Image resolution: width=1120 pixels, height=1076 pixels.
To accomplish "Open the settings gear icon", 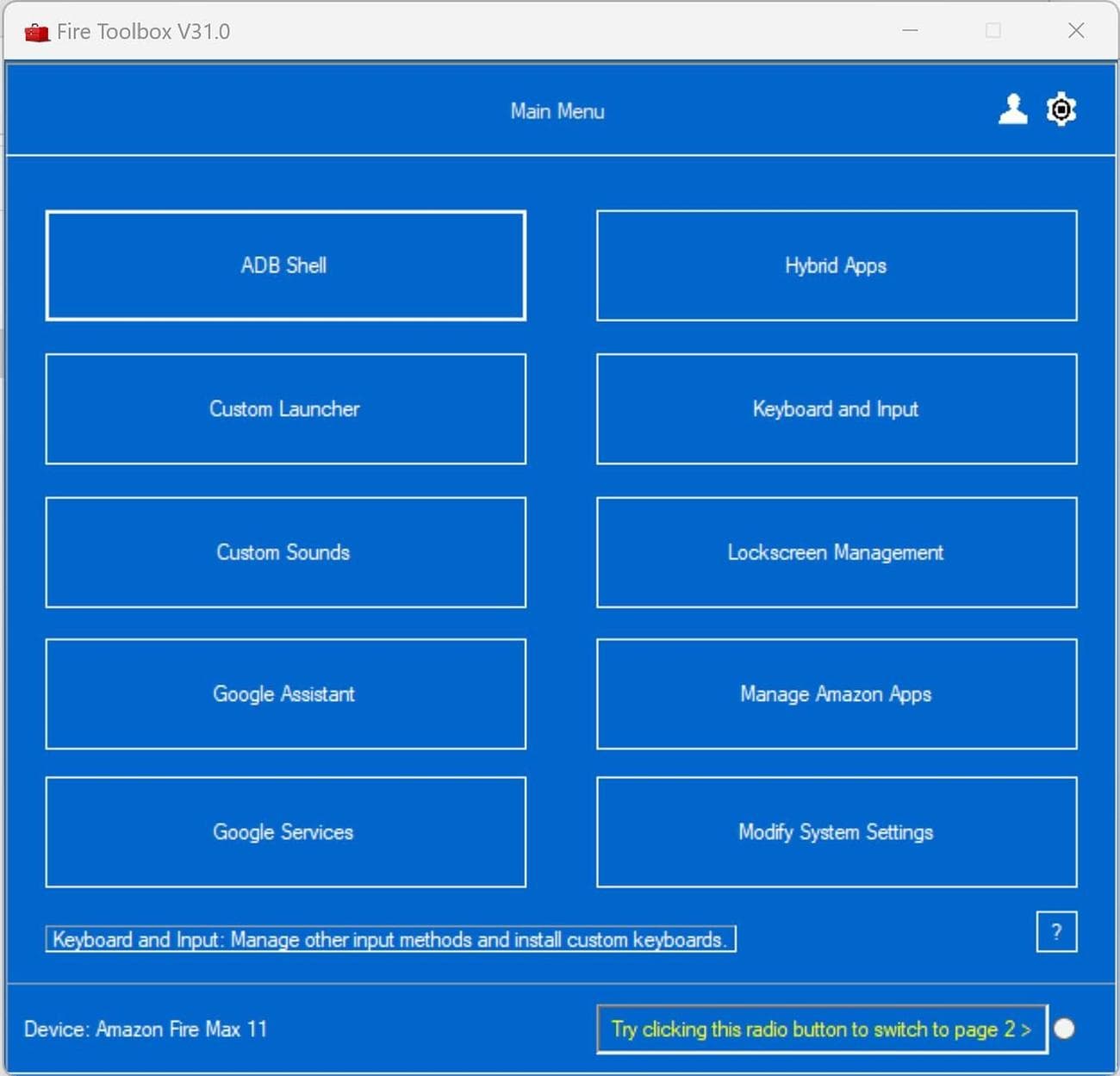I will (x=1061, y=109).
